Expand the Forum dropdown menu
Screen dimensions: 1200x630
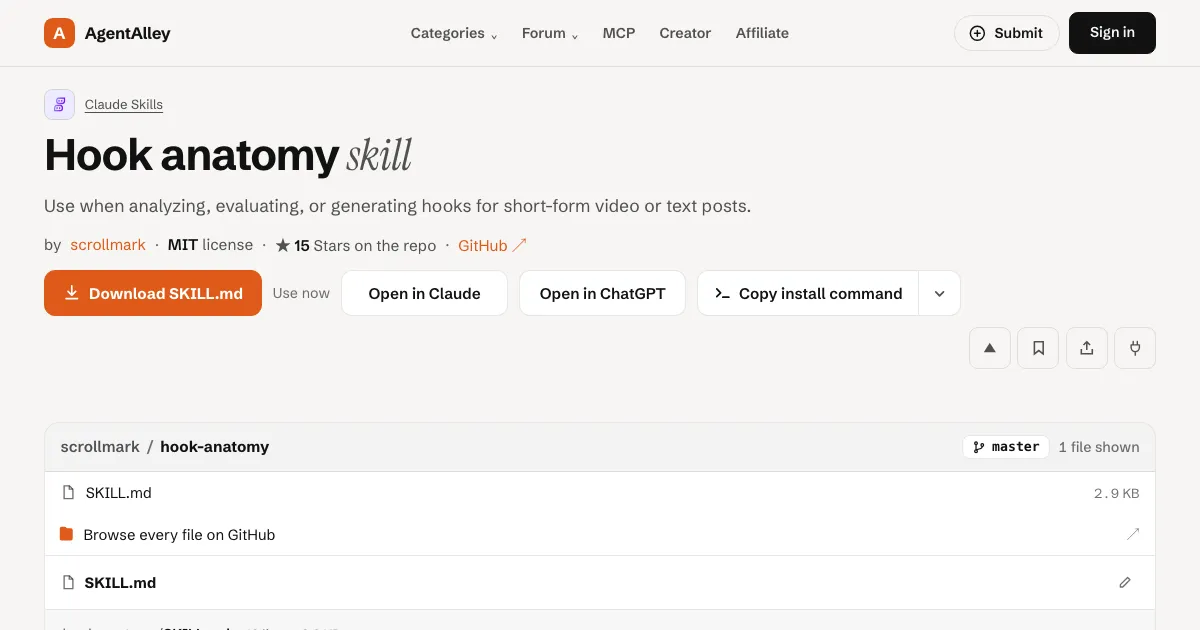click(x=550, y=33)
